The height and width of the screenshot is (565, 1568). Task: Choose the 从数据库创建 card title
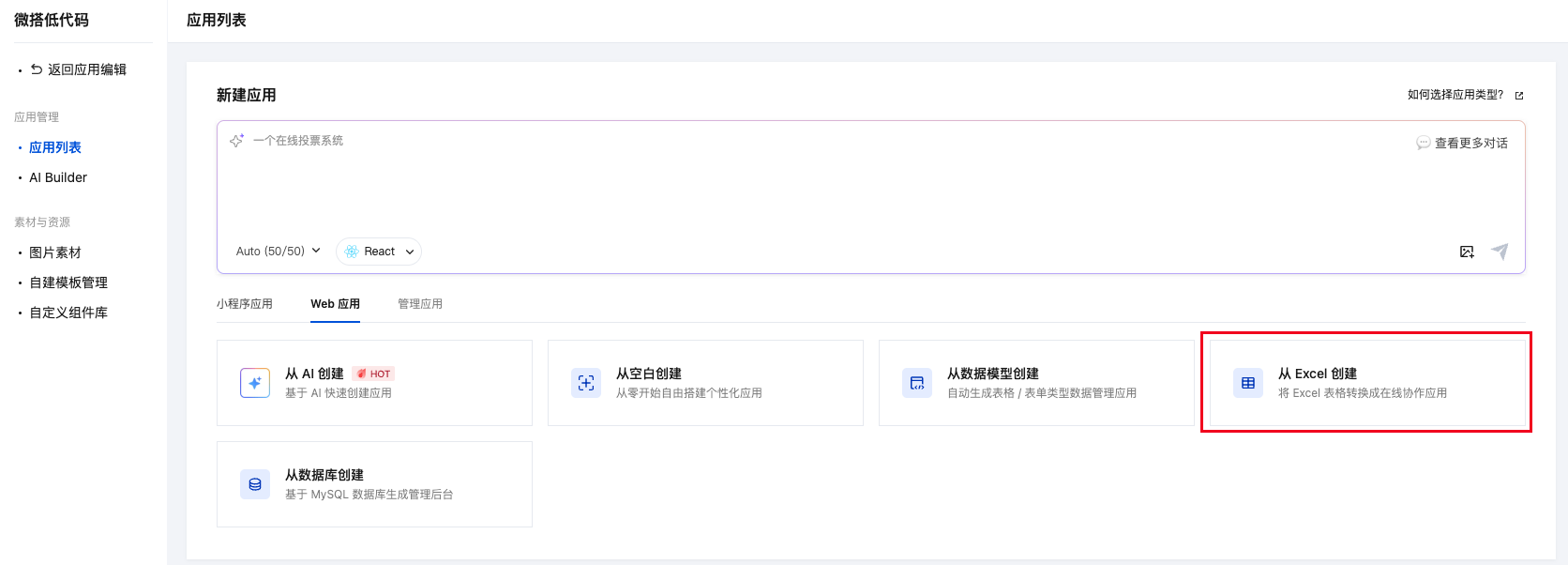pos(324,475)
